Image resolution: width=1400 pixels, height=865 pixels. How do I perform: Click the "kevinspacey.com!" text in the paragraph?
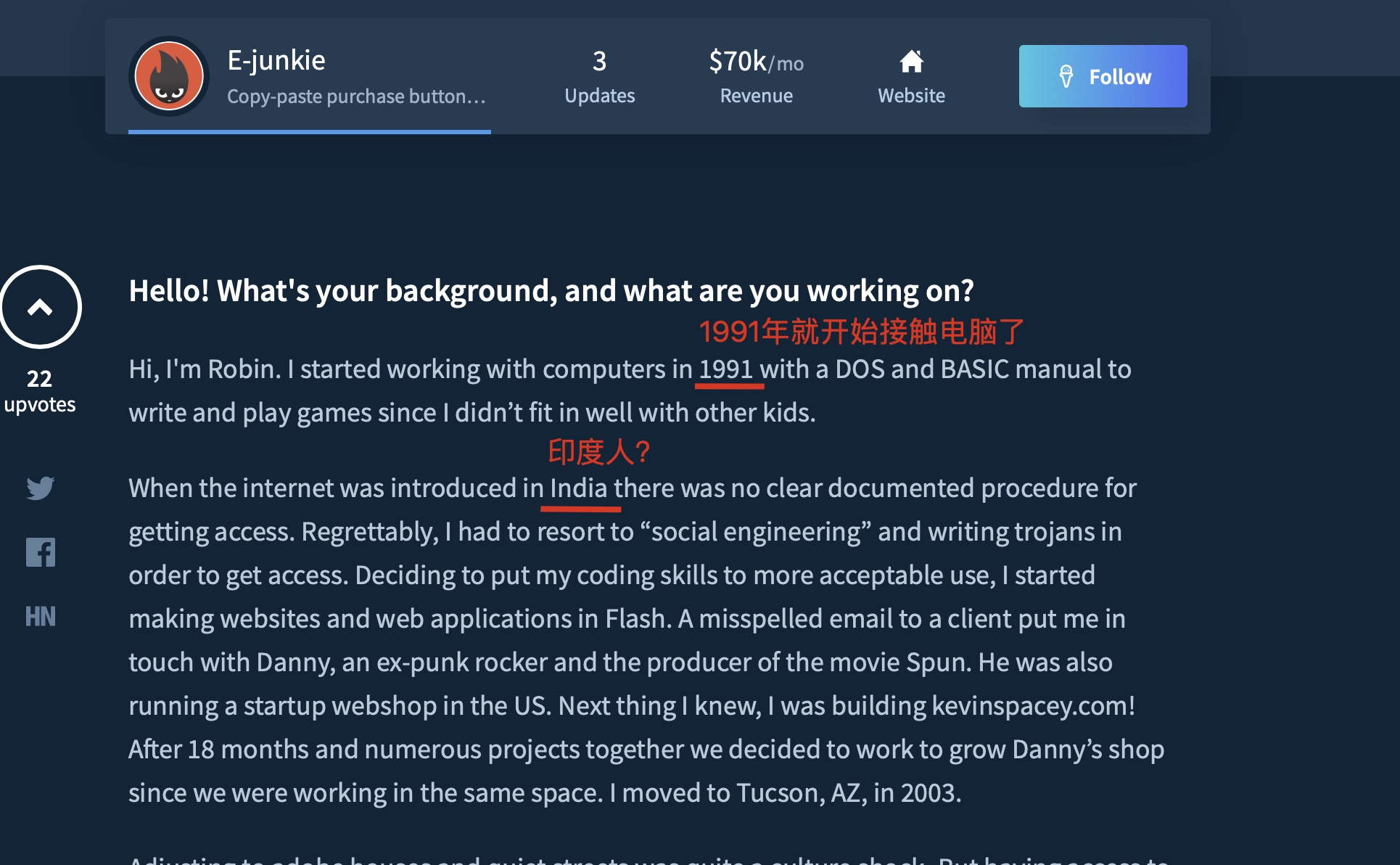pyautogui.click(x=1033, y=706)
